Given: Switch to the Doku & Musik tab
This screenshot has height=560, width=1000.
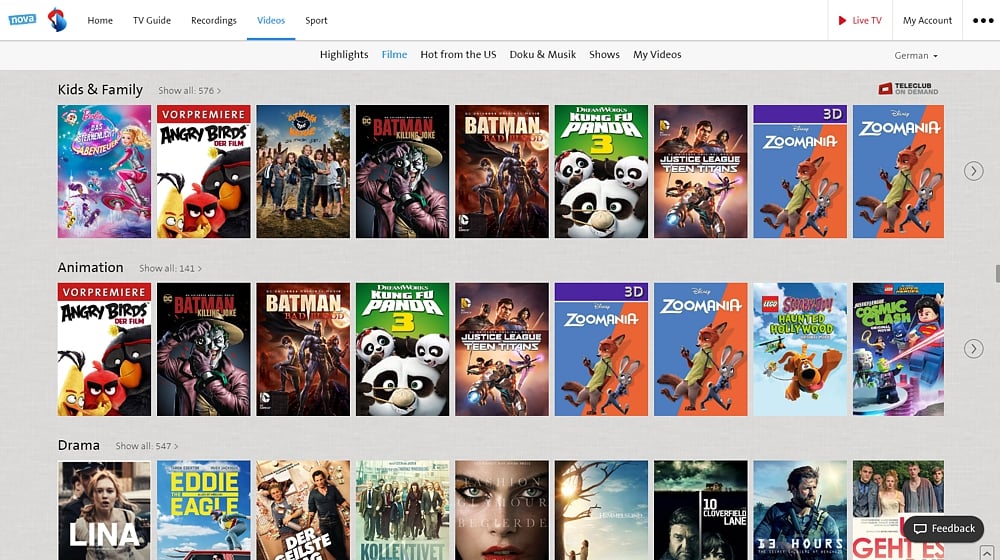Looking at the screenshot, I should coord(543,55).
